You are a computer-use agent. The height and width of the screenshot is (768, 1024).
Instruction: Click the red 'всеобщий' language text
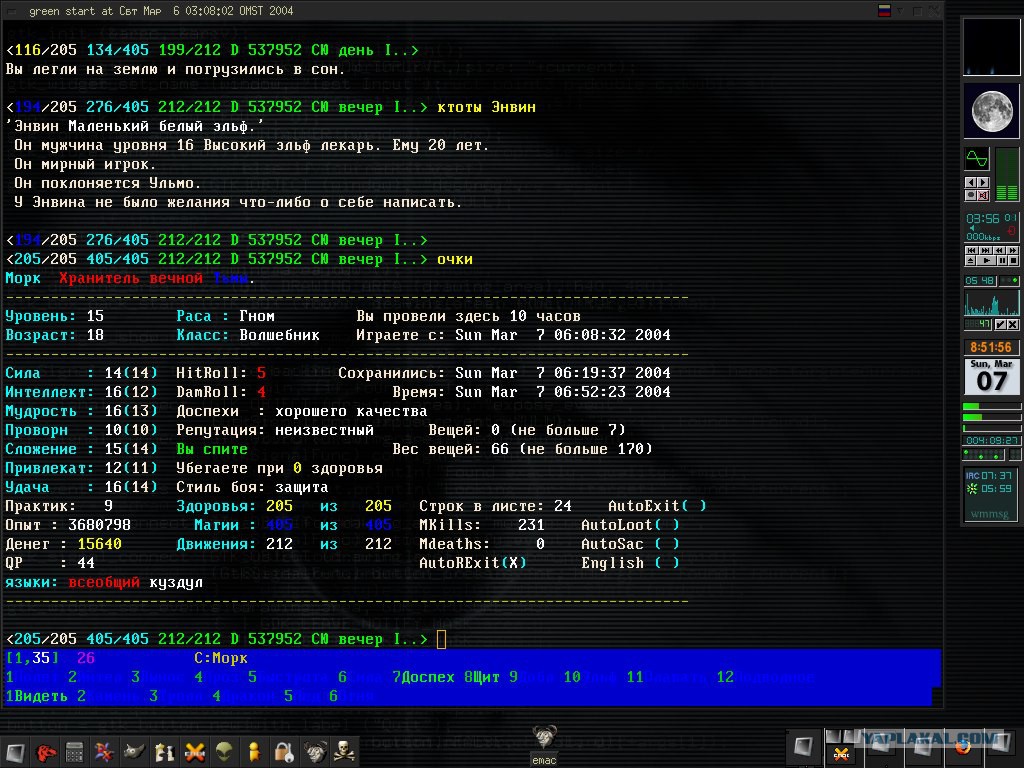pyautogui.click(x=104, y=583)
